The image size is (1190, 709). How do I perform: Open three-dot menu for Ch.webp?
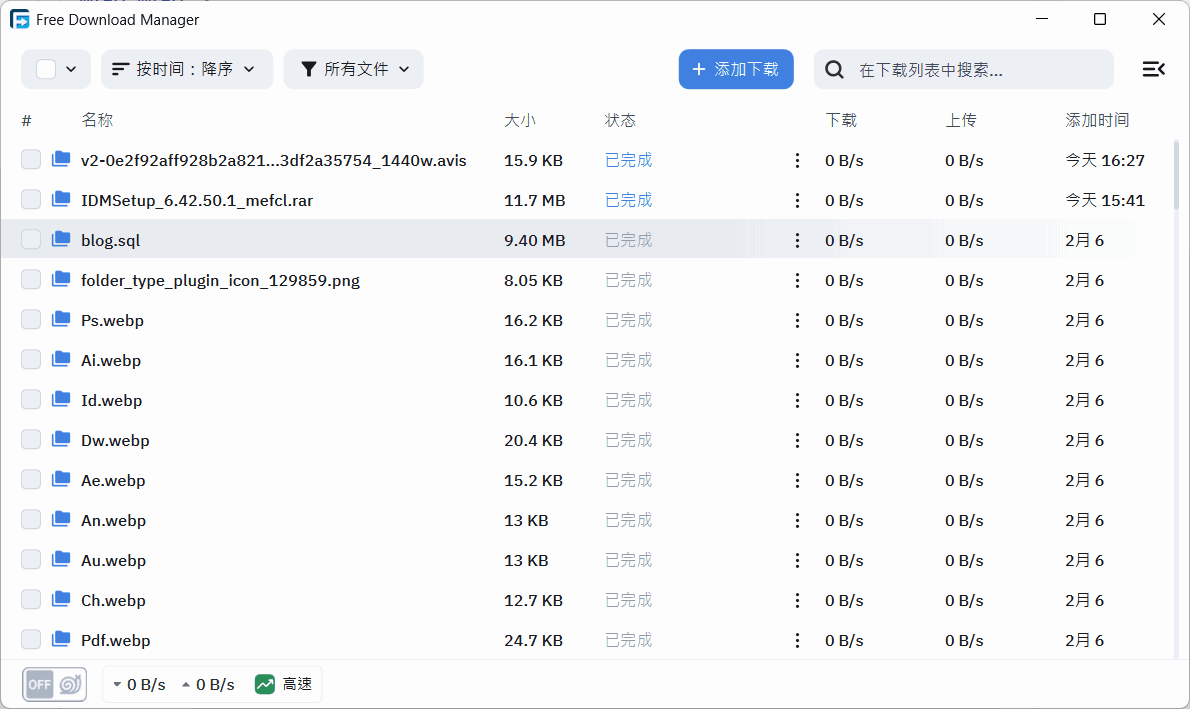pyautogui.click(x=797, y=600)
